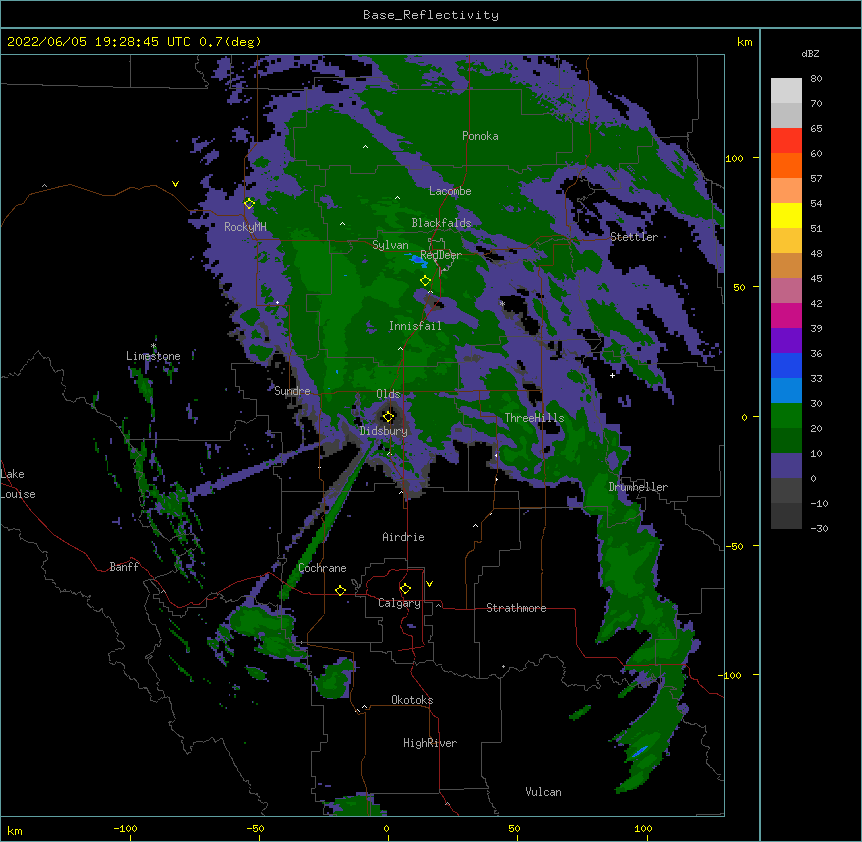Click the Base_Reflectivity title text

pos(431,15)
